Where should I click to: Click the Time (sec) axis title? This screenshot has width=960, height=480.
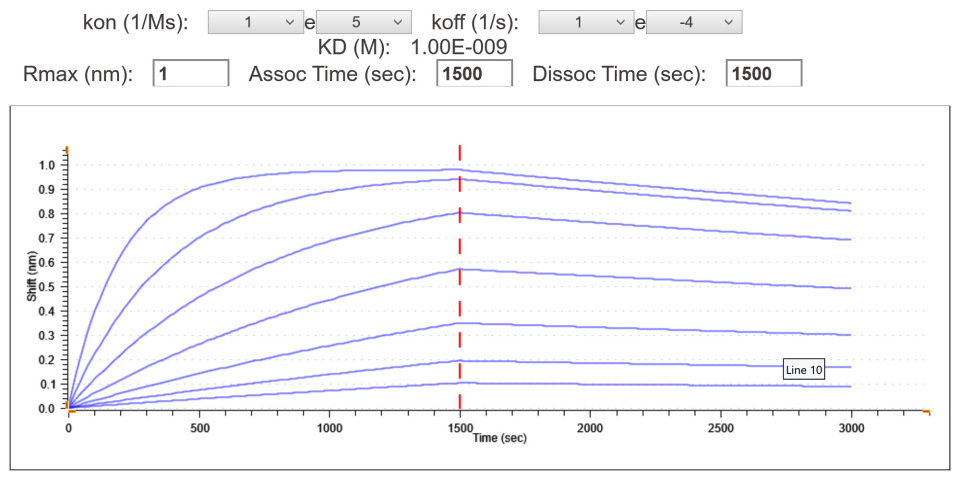click(x=499, y=438)
